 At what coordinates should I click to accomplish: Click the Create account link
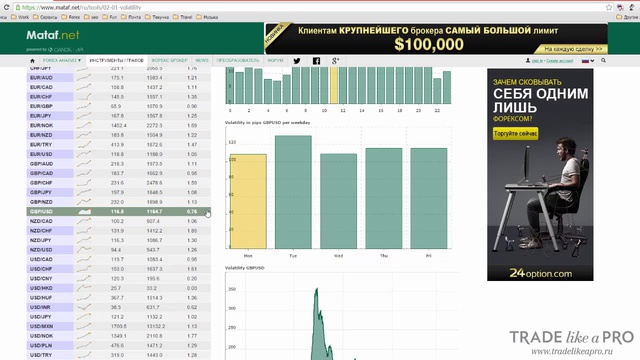click(560, 61)
